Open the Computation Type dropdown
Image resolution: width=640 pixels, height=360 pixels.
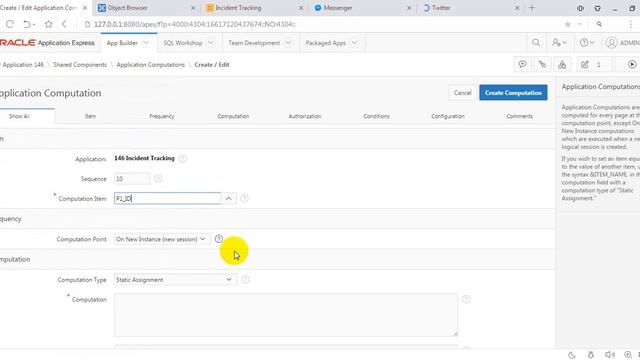(x=175, y=280)
